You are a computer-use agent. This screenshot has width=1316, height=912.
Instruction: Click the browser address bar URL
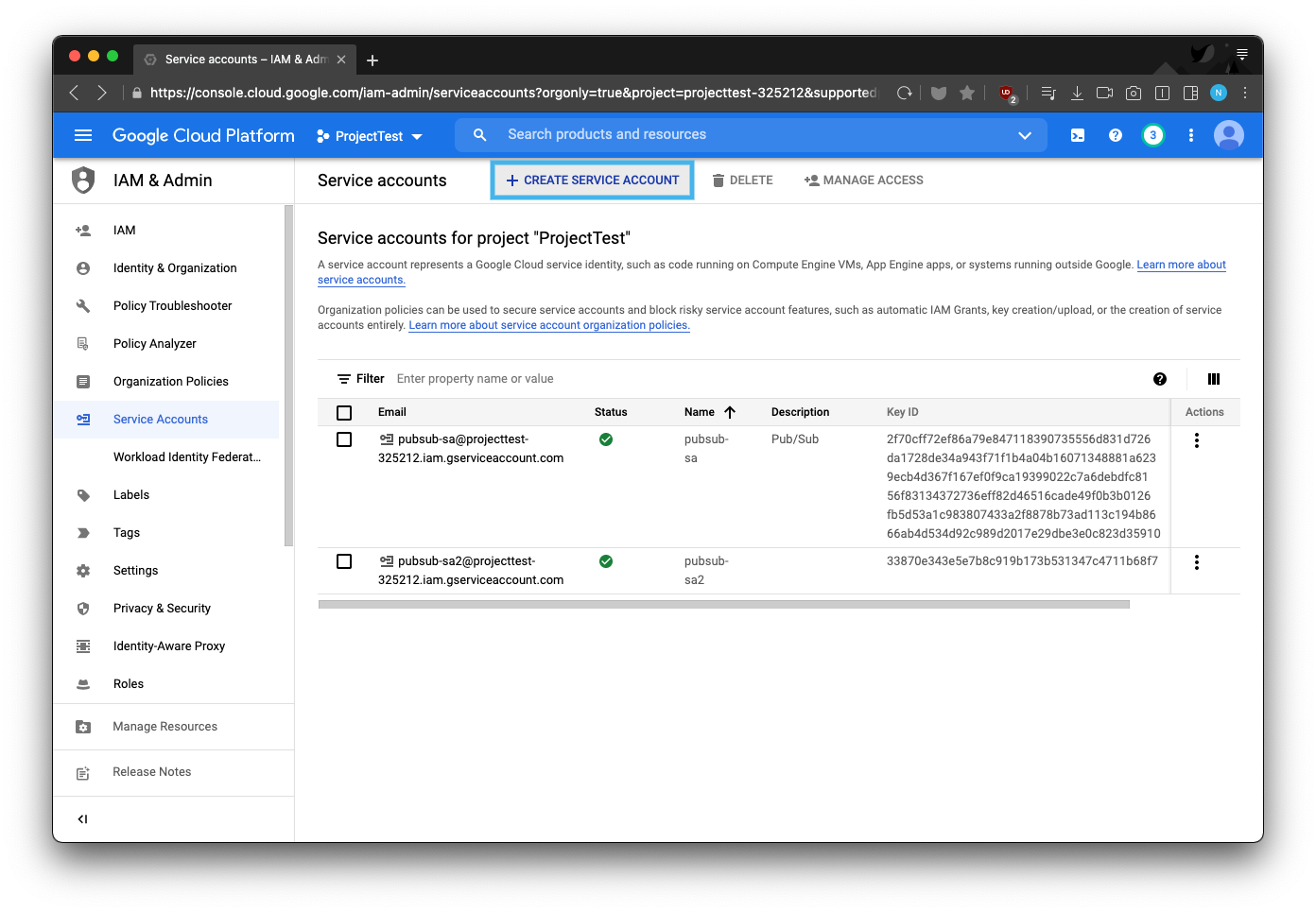point(513,93)
